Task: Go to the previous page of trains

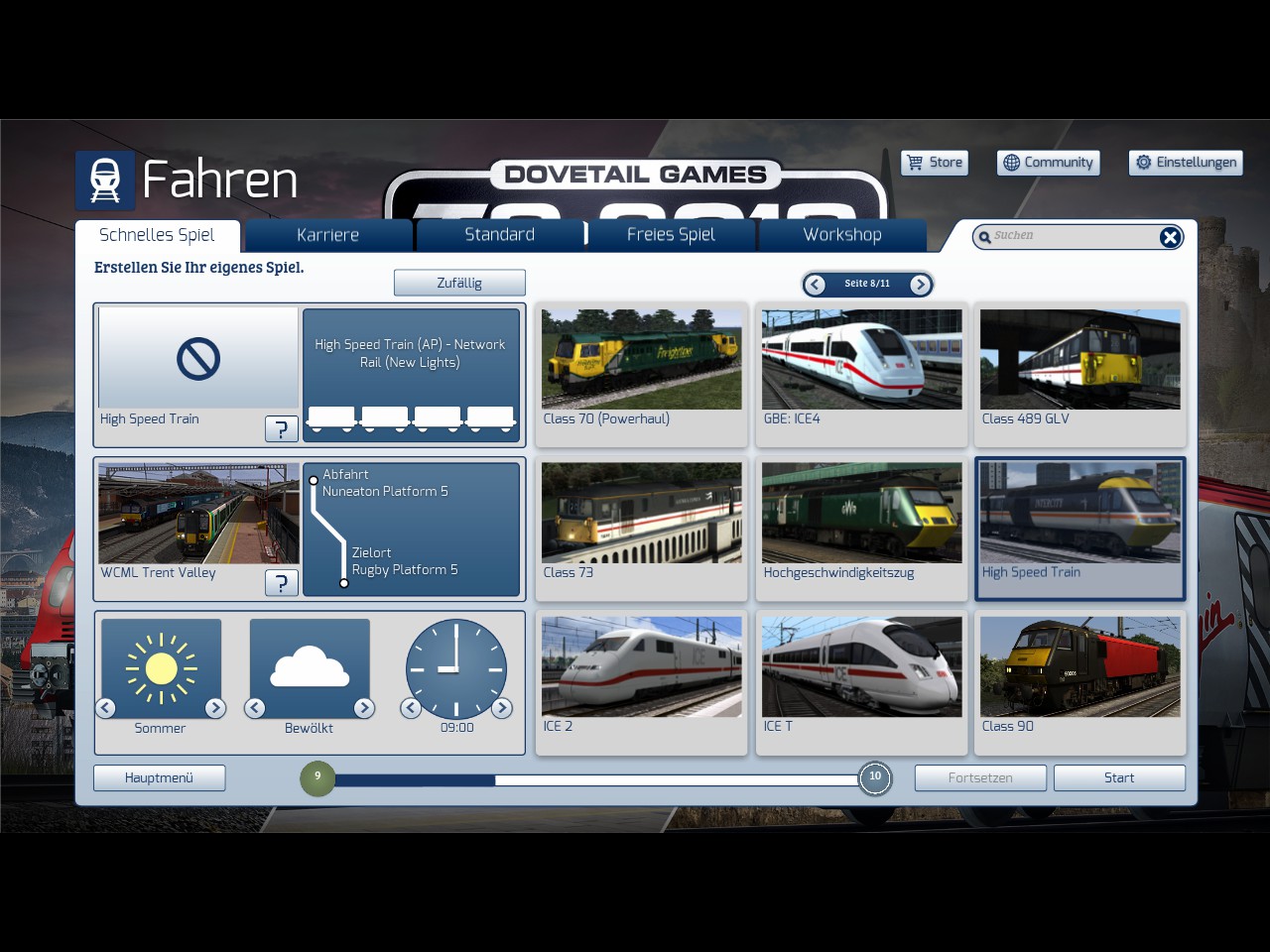Action: 816,285
